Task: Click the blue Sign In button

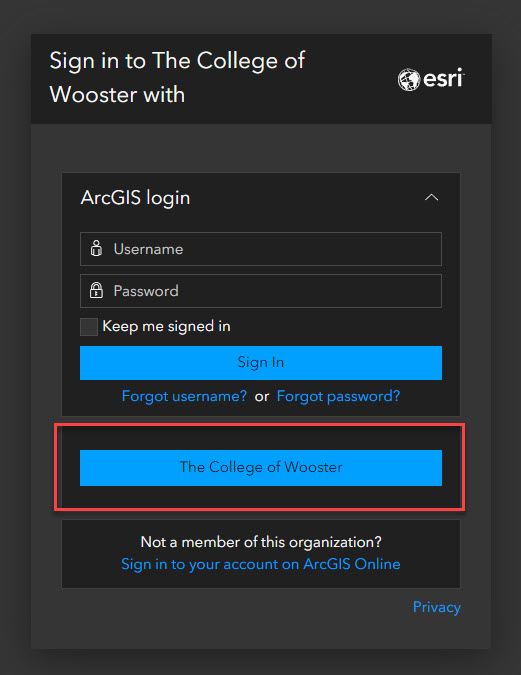Action: coord(261,363)
